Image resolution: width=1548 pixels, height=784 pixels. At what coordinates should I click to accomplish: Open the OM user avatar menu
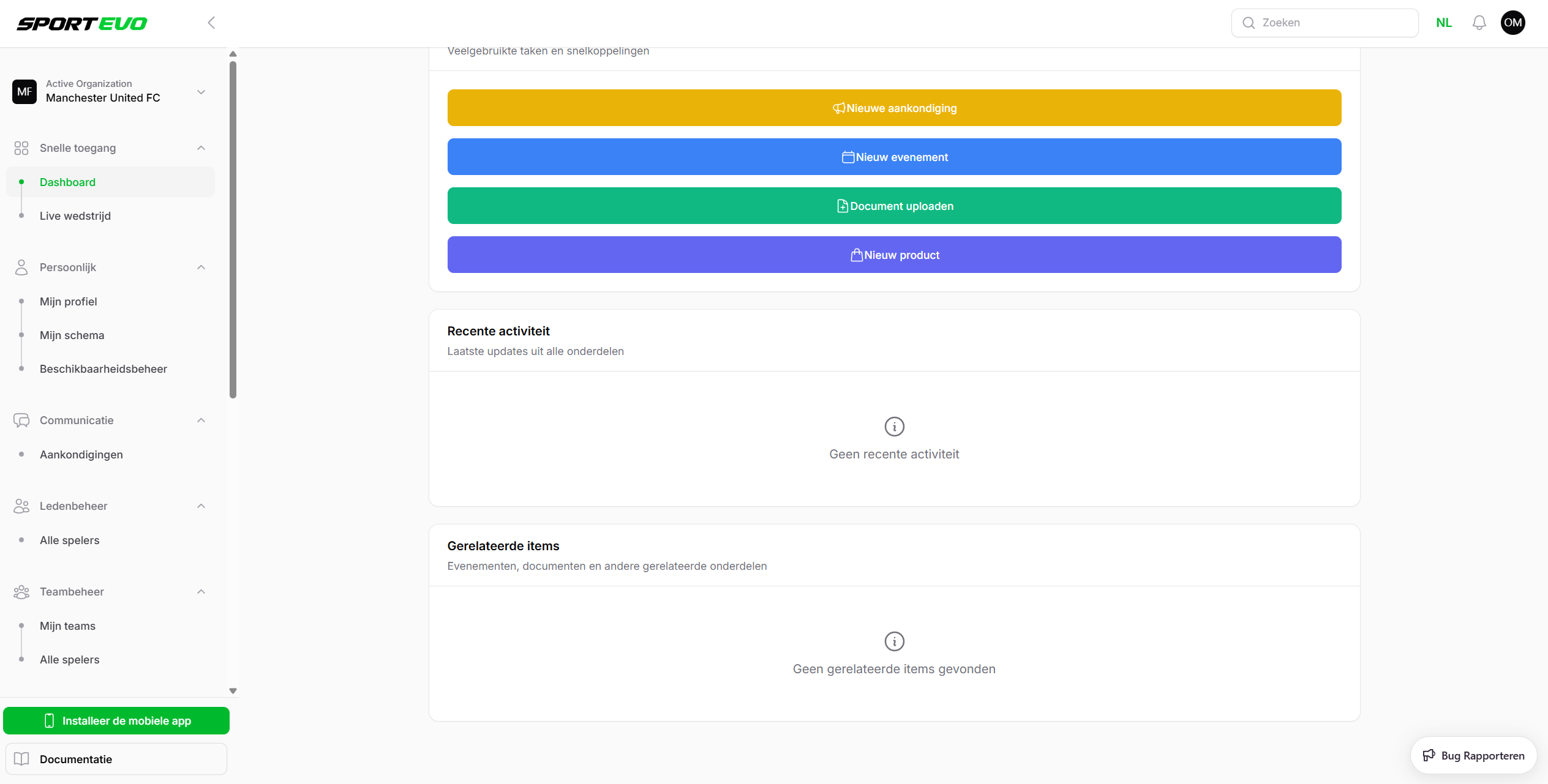click(1512, 23)
